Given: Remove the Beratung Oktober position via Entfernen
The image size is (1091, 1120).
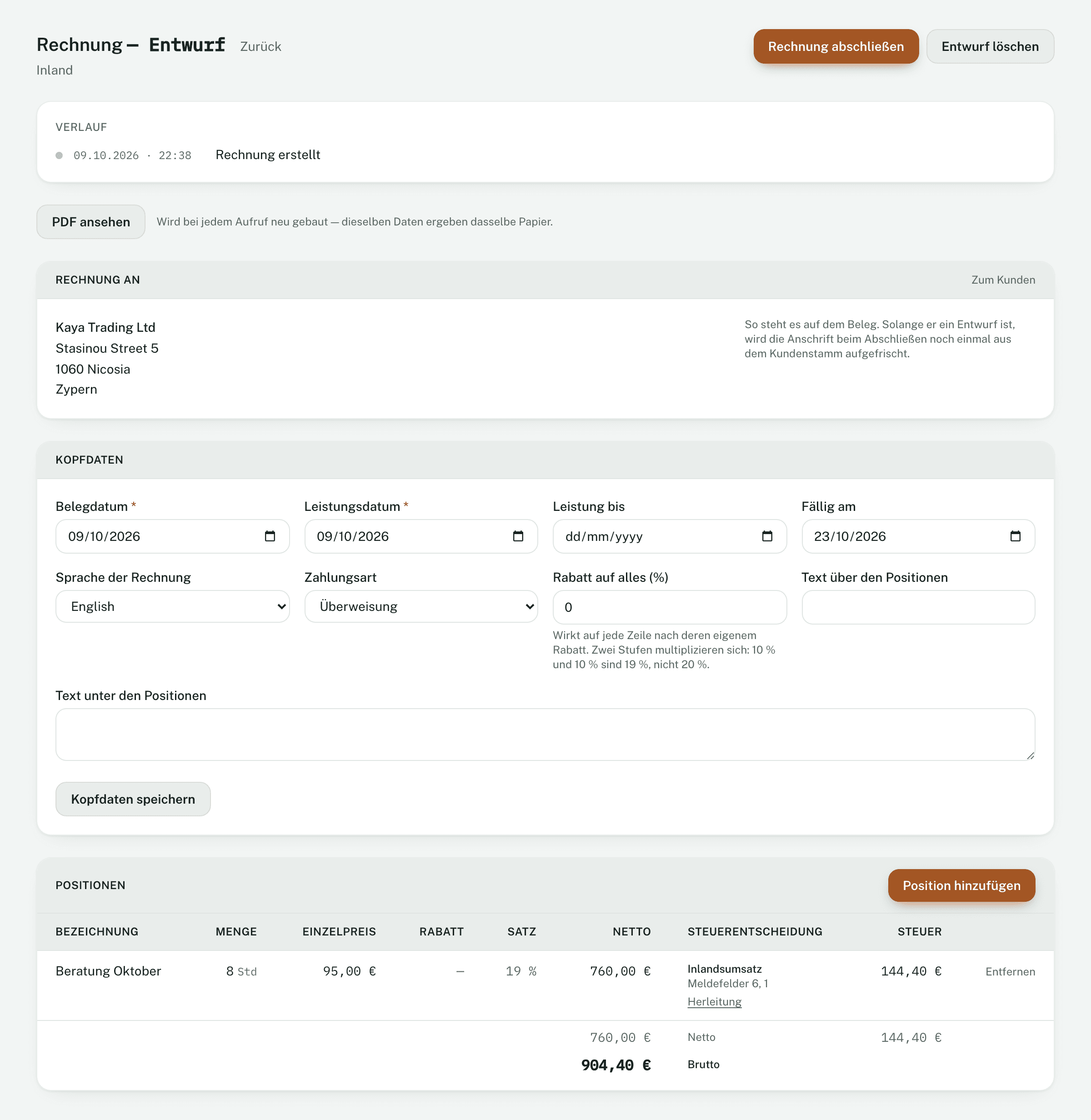Looking at the screenshot, I should coord(1010,971).
